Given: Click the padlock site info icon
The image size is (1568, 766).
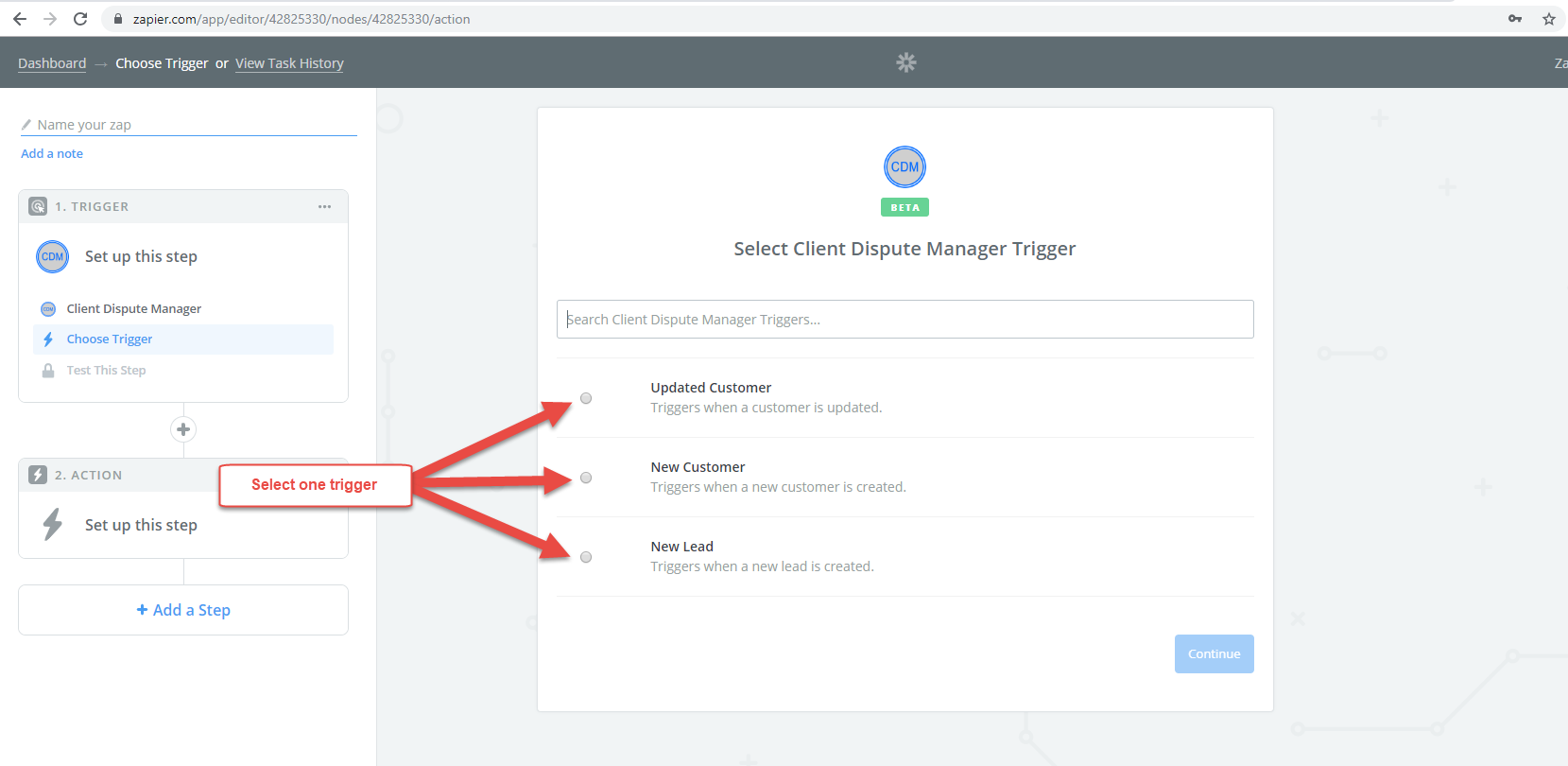Looking at the screenshot, I should [x=118, y=19].
